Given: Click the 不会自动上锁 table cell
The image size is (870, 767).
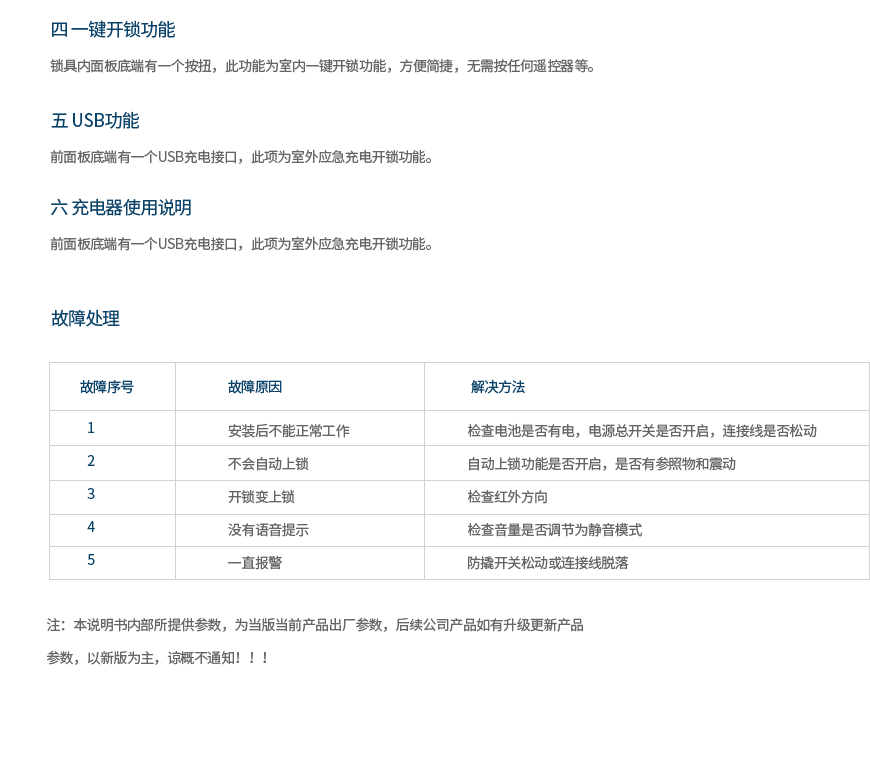Looking at the screenshot, I should (268, 464).
